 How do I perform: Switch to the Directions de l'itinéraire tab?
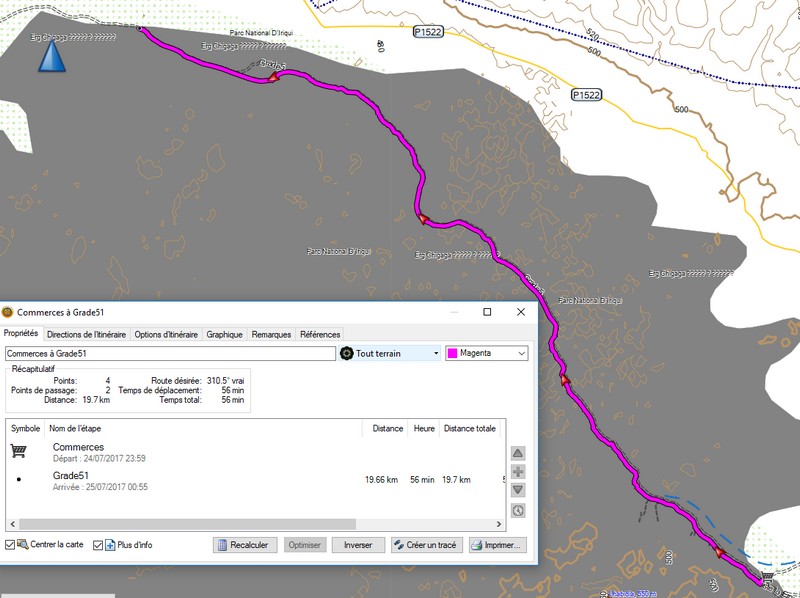[x=86, y=334]
